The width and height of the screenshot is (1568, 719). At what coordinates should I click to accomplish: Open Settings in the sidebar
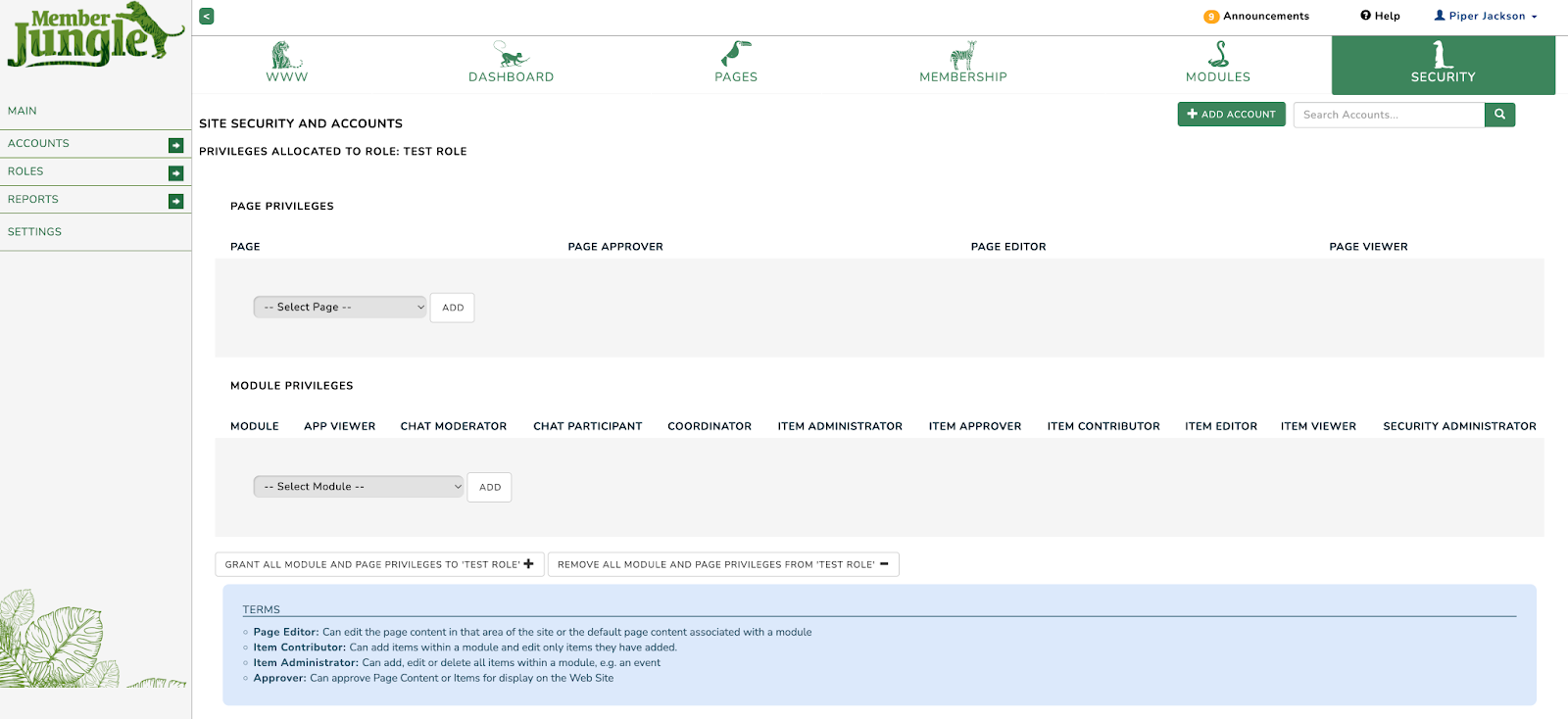[34, 232]
